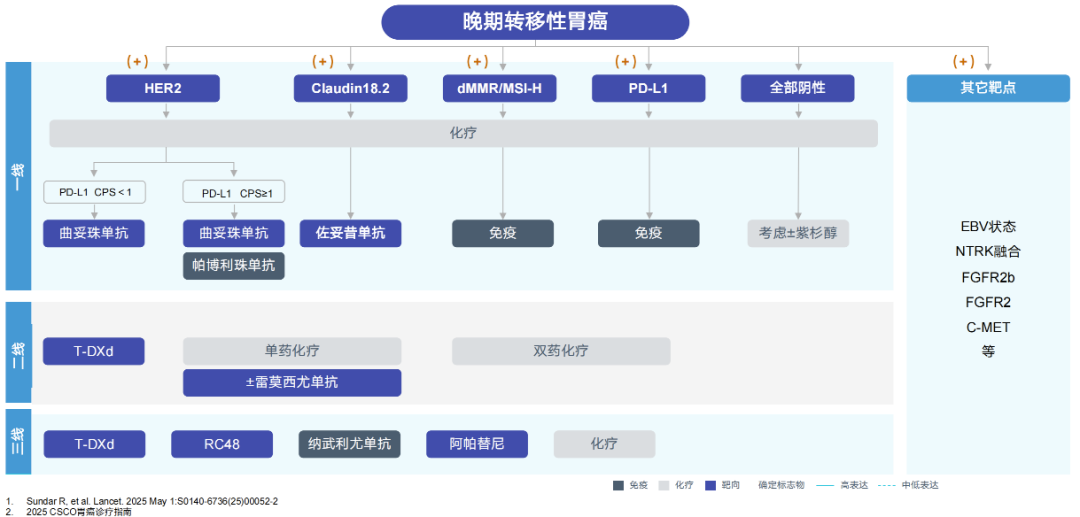Screen dimensions: 1080x517
Task: Select the 二线 row label
Action: [x=18, y=352]
